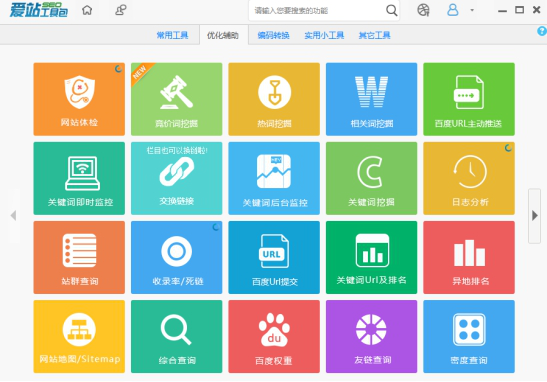Click the 爱站工具包 logo
547x382 pixels.
click(38, 10)
